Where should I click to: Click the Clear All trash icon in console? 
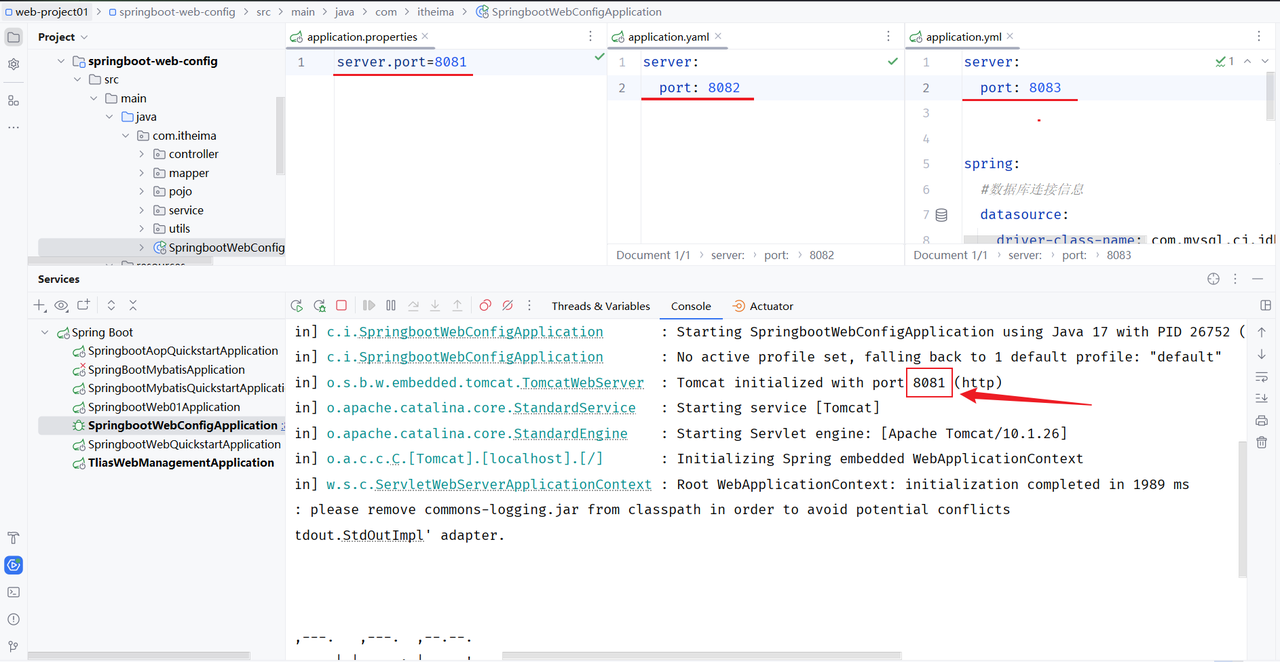1262,442
